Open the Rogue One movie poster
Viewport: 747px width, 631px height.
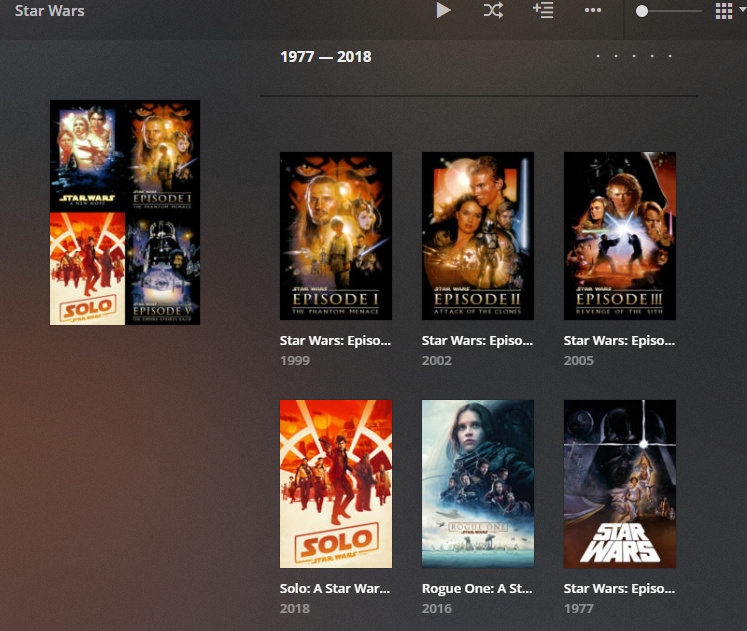tap(478, 484)
